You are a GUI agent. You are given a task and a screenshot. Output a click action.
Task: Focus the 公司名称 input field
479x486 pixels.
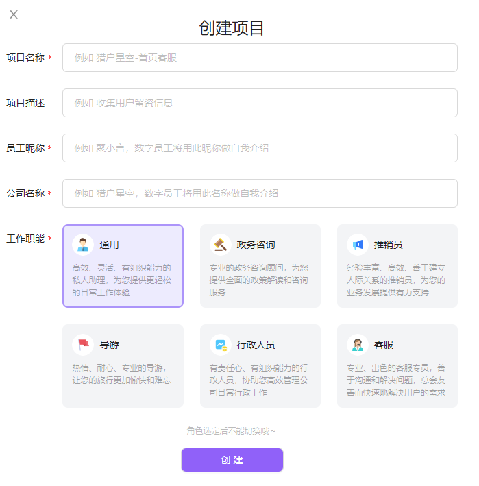(260, 193)
